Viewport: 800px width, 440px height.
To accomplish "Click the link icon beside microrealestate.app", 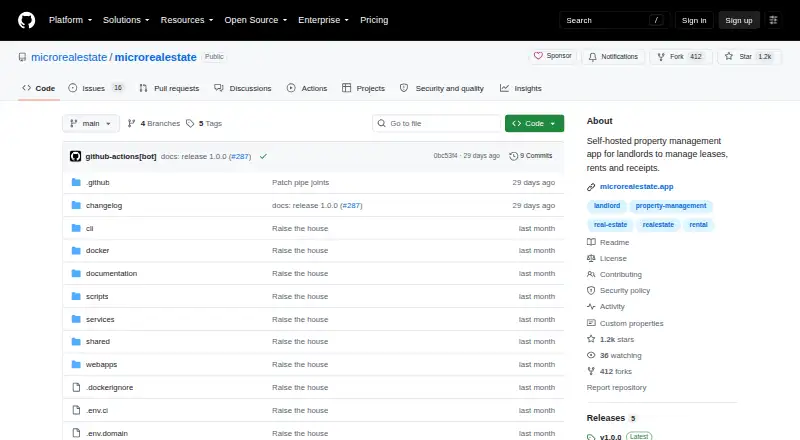I will (591, 187).
